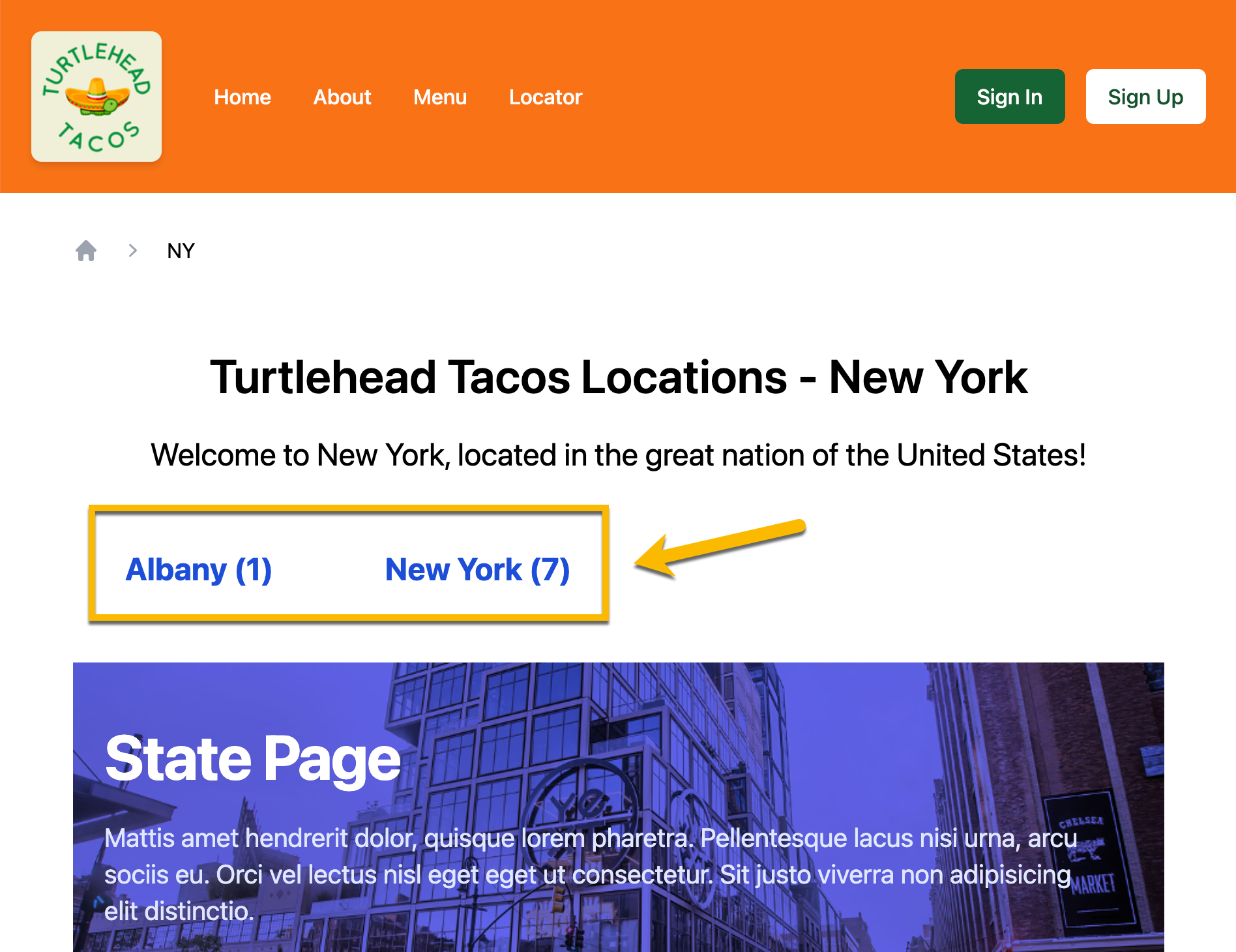Click the NY breadcrumb label
The image size is (1236, 952).
pyautogui.click(x=181, y=250)
